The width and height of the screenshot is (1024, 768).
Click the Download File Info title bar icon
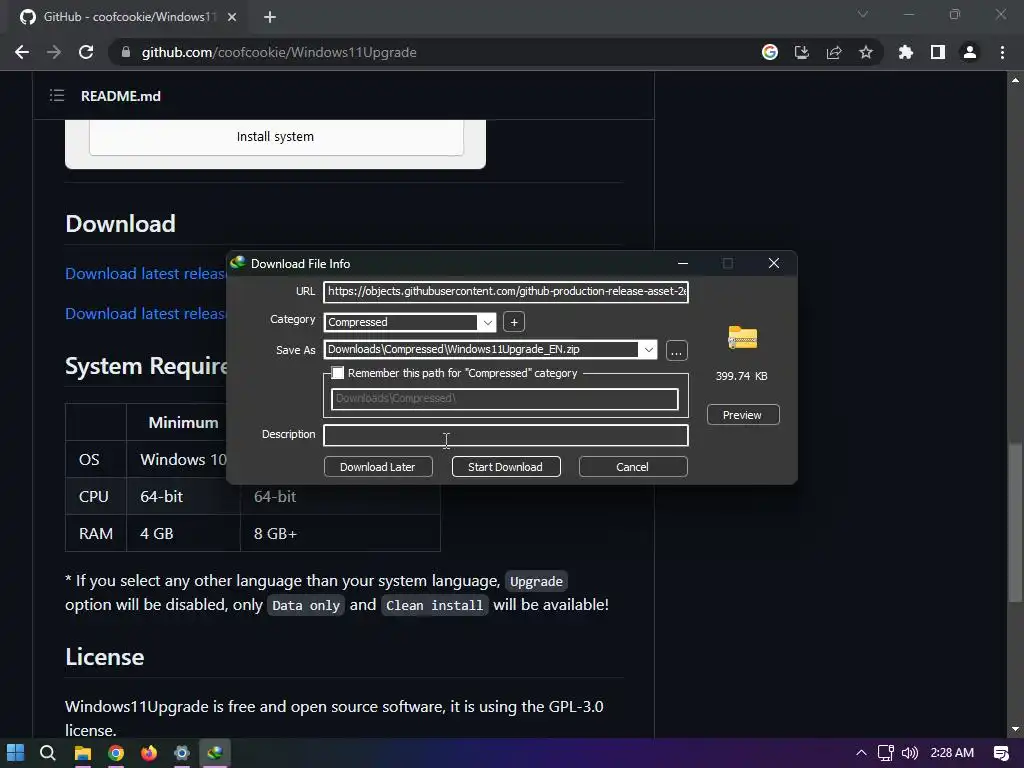pyautogui.click(x=238, y=263)
